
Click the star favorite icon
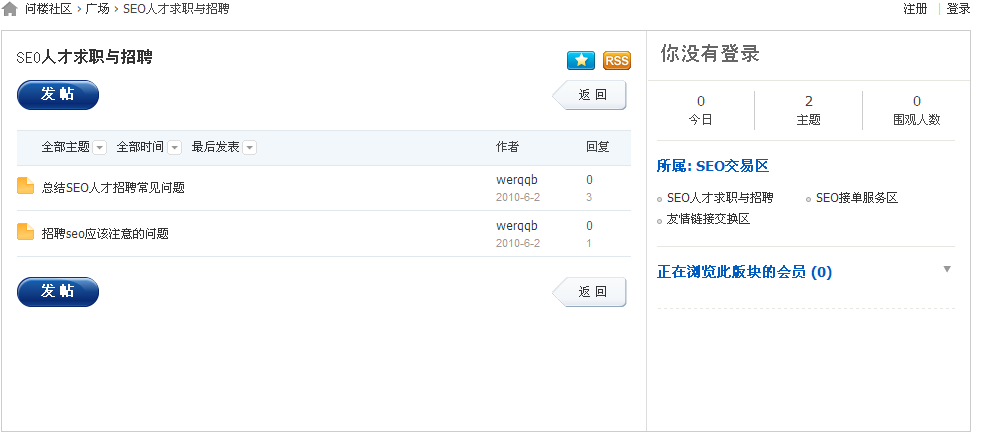click(x=580, y=60)
